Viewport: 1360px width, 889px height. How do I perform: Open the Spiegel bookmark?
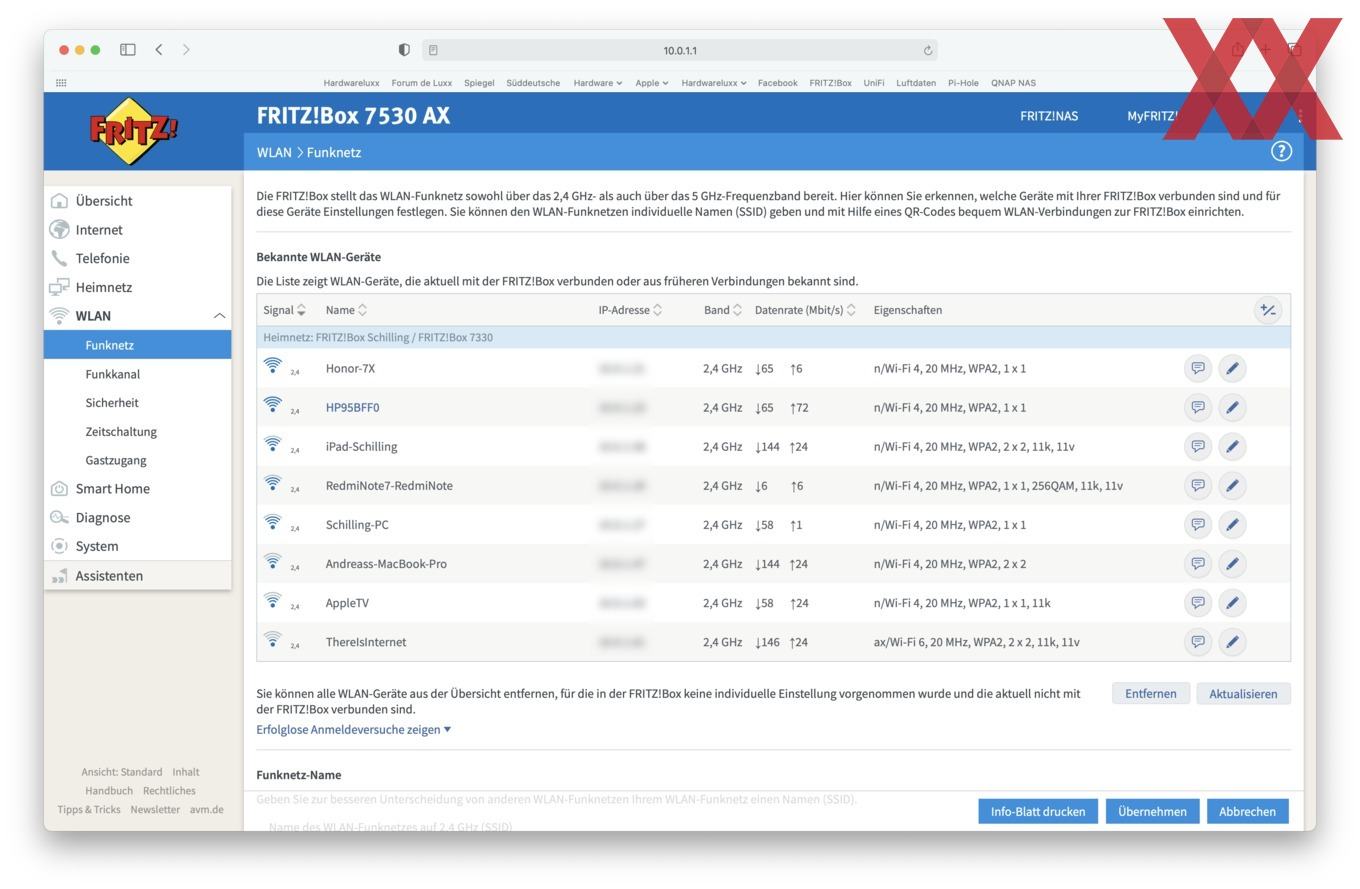pos(479,82)
